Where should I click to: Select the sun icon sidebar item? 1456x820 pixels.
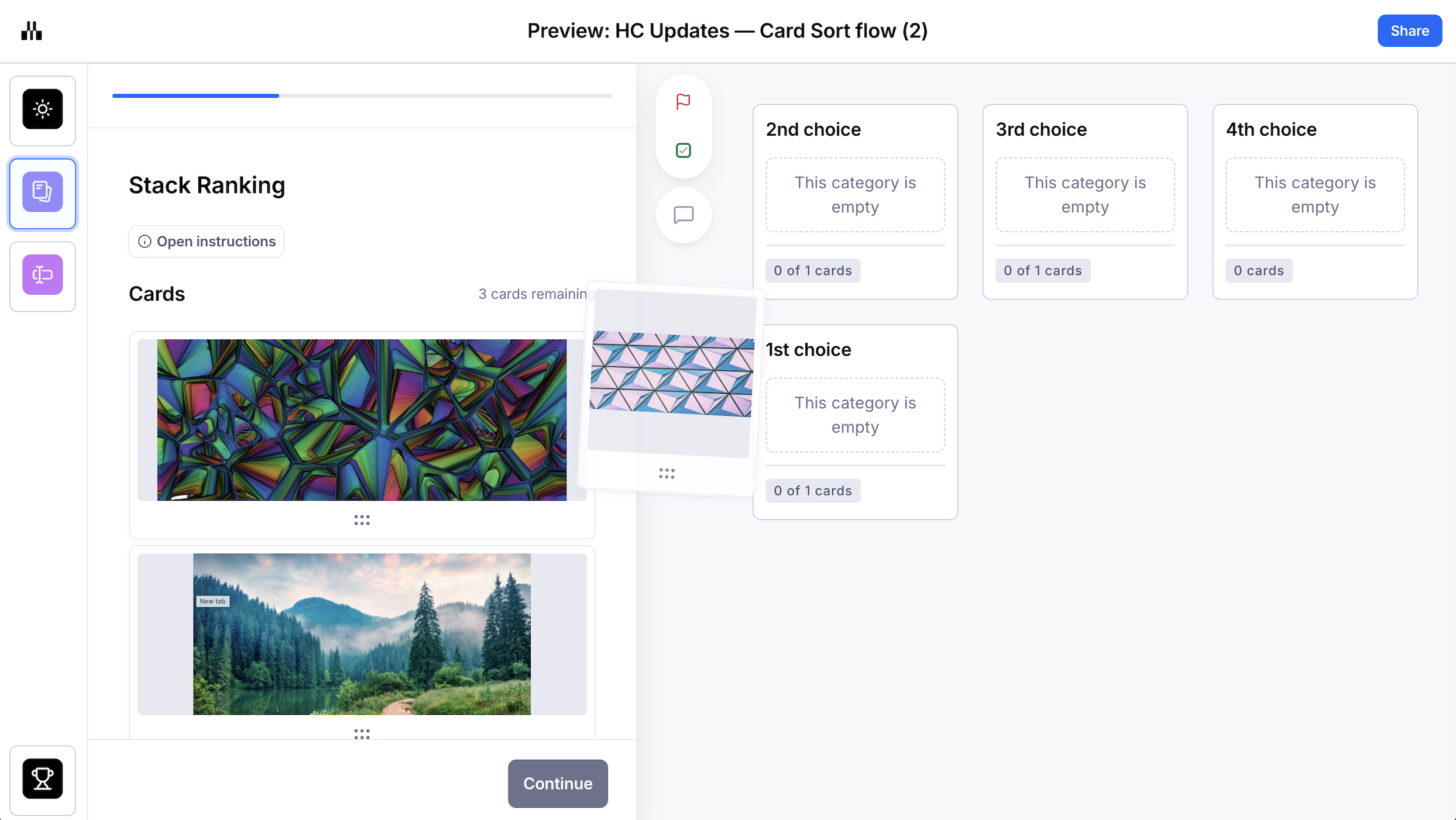tap(43, 109)
